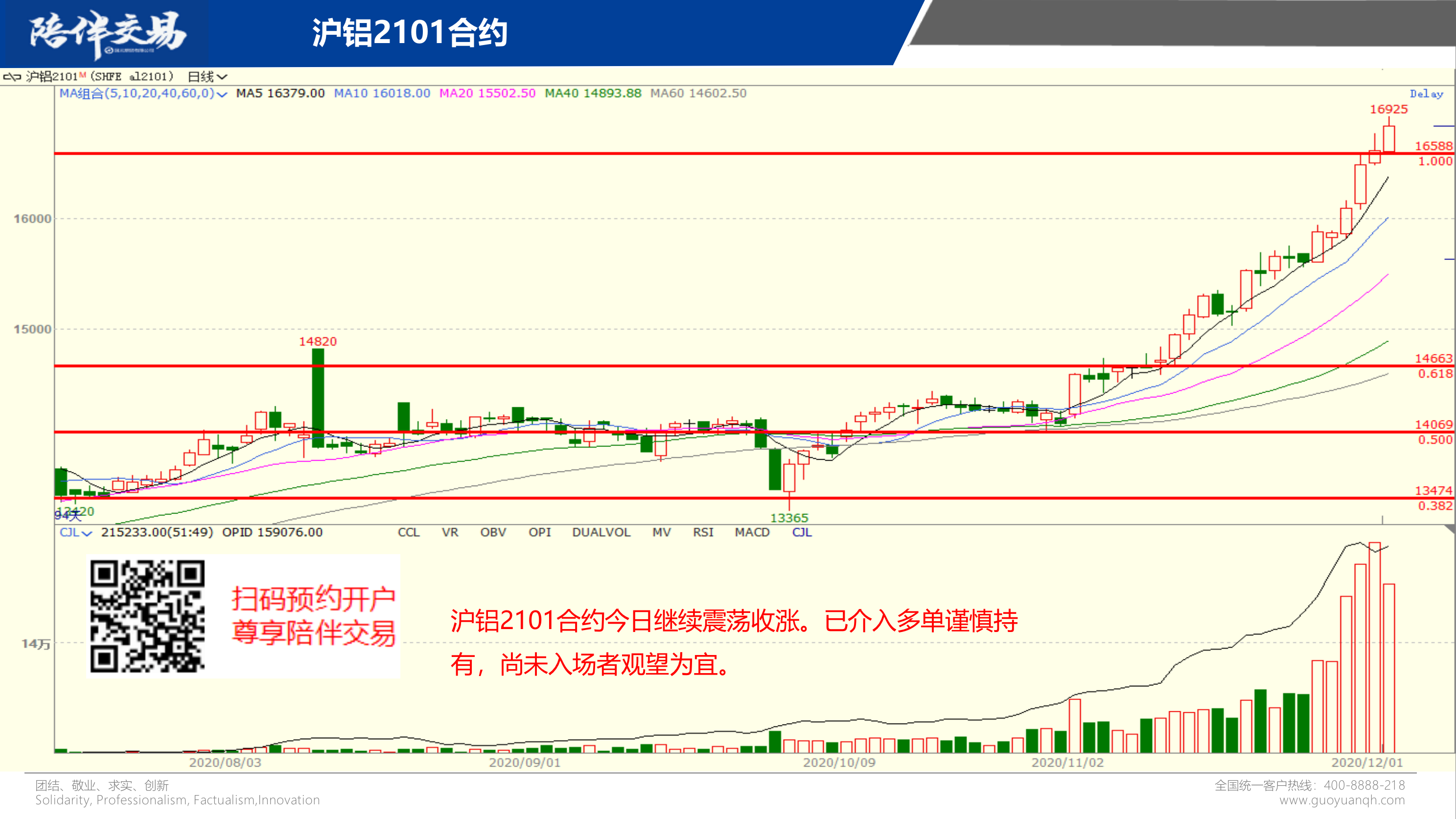Select the CCL indicator tab
The width and height of the screenshot is (1456, 819).
pos(409,533)
